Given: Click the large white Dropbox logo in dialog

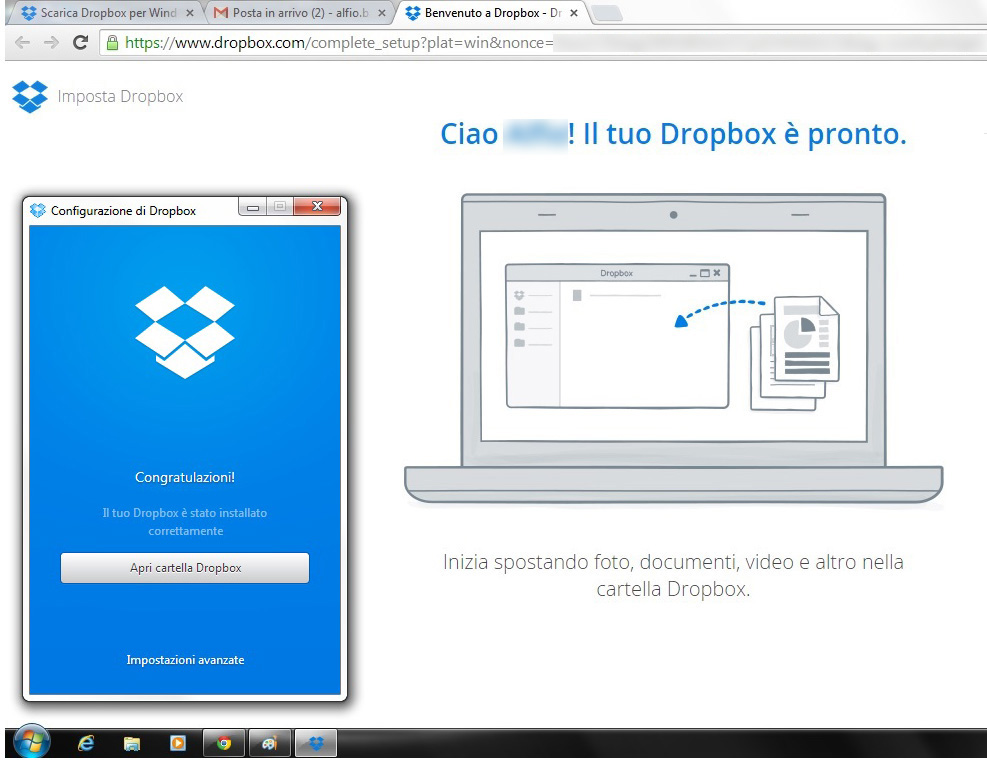Looking at the screenshot, I should (184, 332).
